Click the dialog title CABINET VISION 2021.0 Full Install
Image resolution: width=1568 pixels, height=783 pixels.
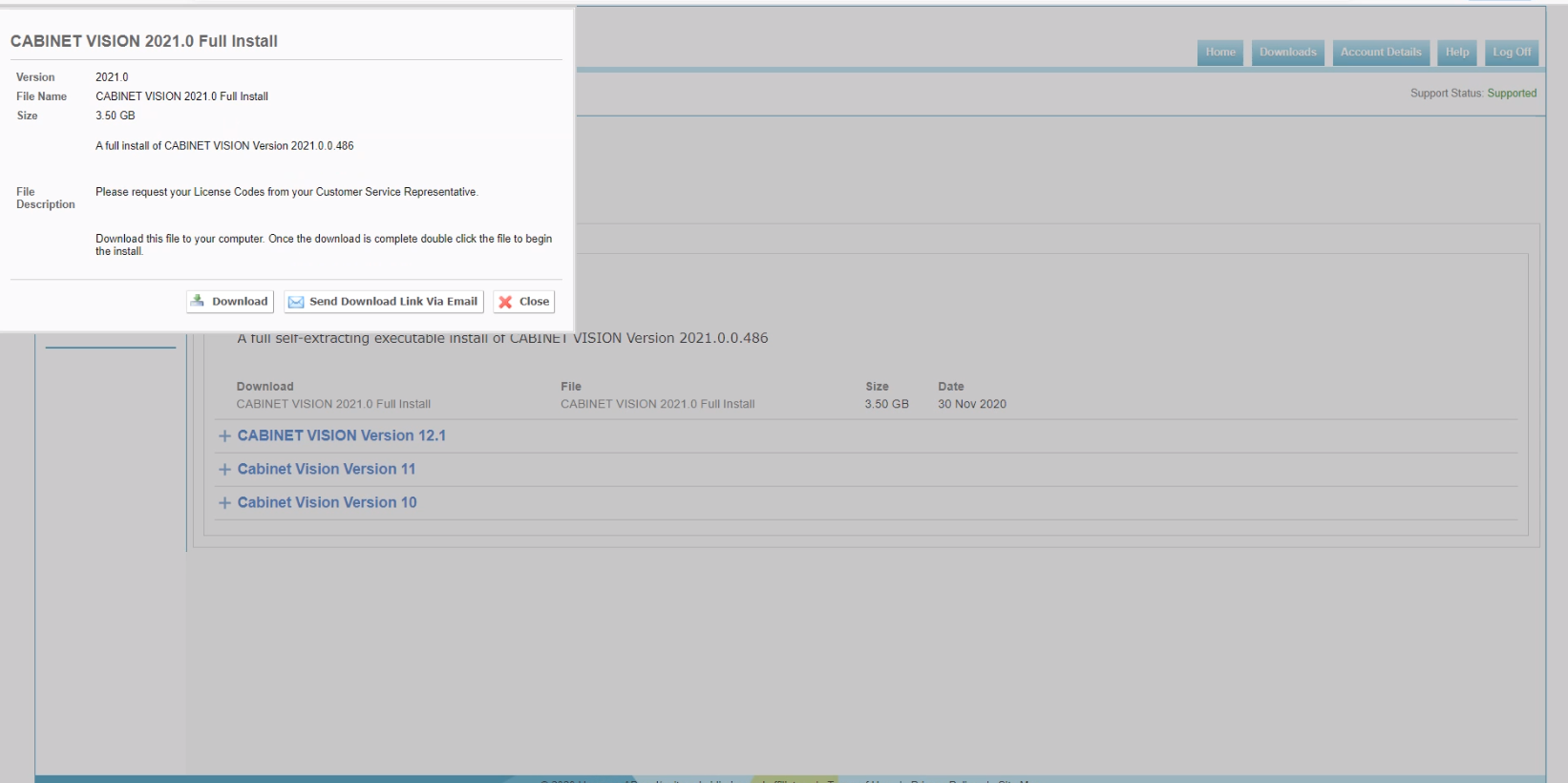click(x=144, y=41)
